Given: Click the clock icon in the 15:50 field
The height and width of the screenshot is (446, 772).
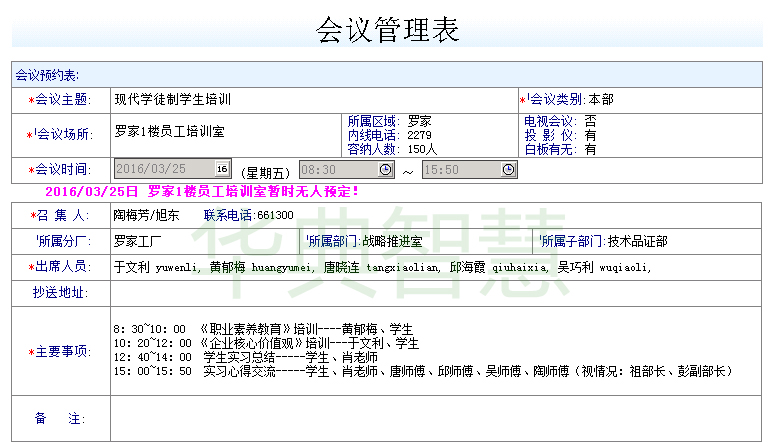Looking at the screenshot, I should pos(509,169).
